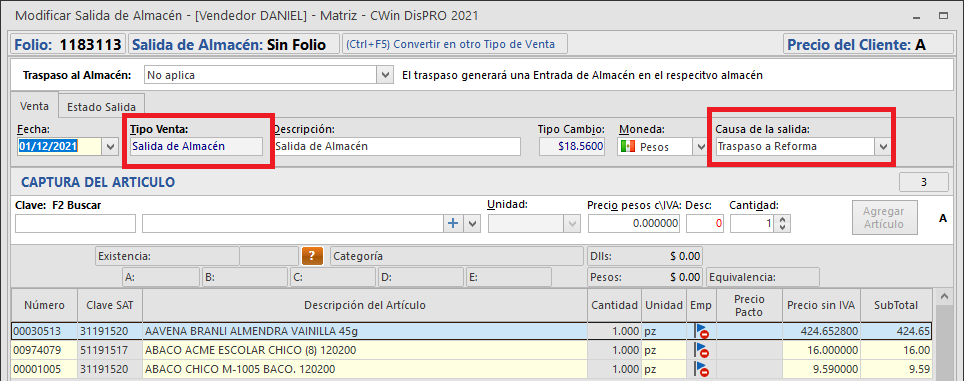This screenshot has height=381, width=964.
Task: Click flag icon in ABACO ACME ESCOLAR row
Action: pyautogui.click(x=701, y=350)
